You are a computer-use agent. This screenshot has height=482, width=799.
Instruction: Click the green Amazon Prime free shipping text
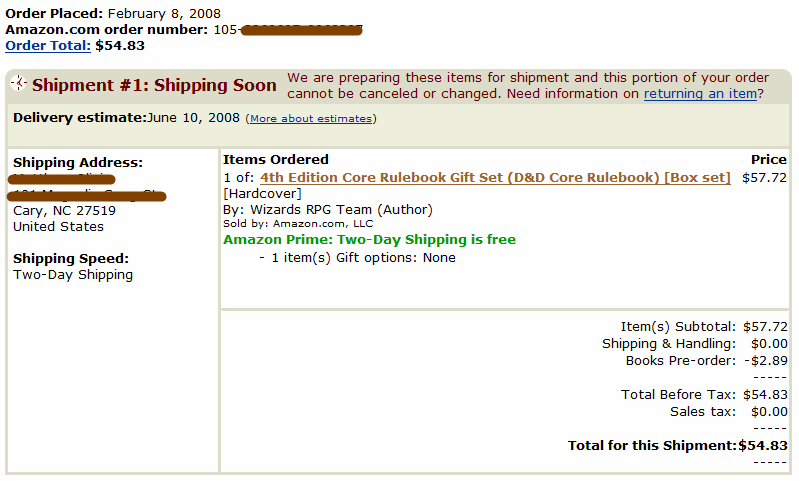click(369, 240)
